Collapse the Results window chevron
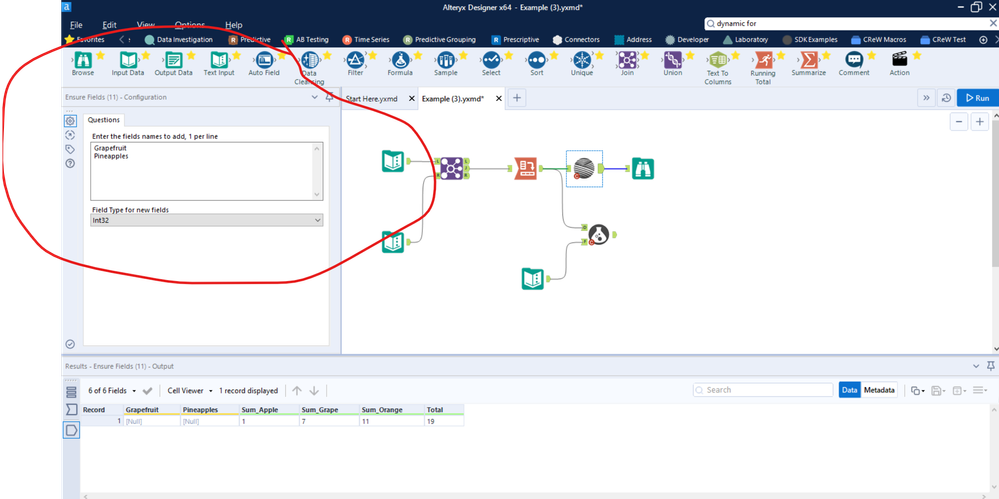 [976, 366]
